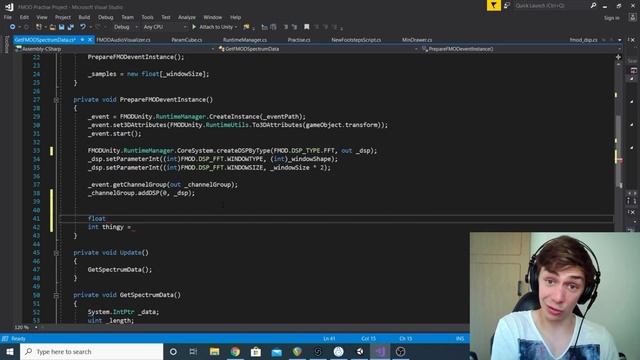Click the Navigate Backward toolbar icon
Image resolution: width=640 pixels, height=360 pixels.
(x=13, y=27)
